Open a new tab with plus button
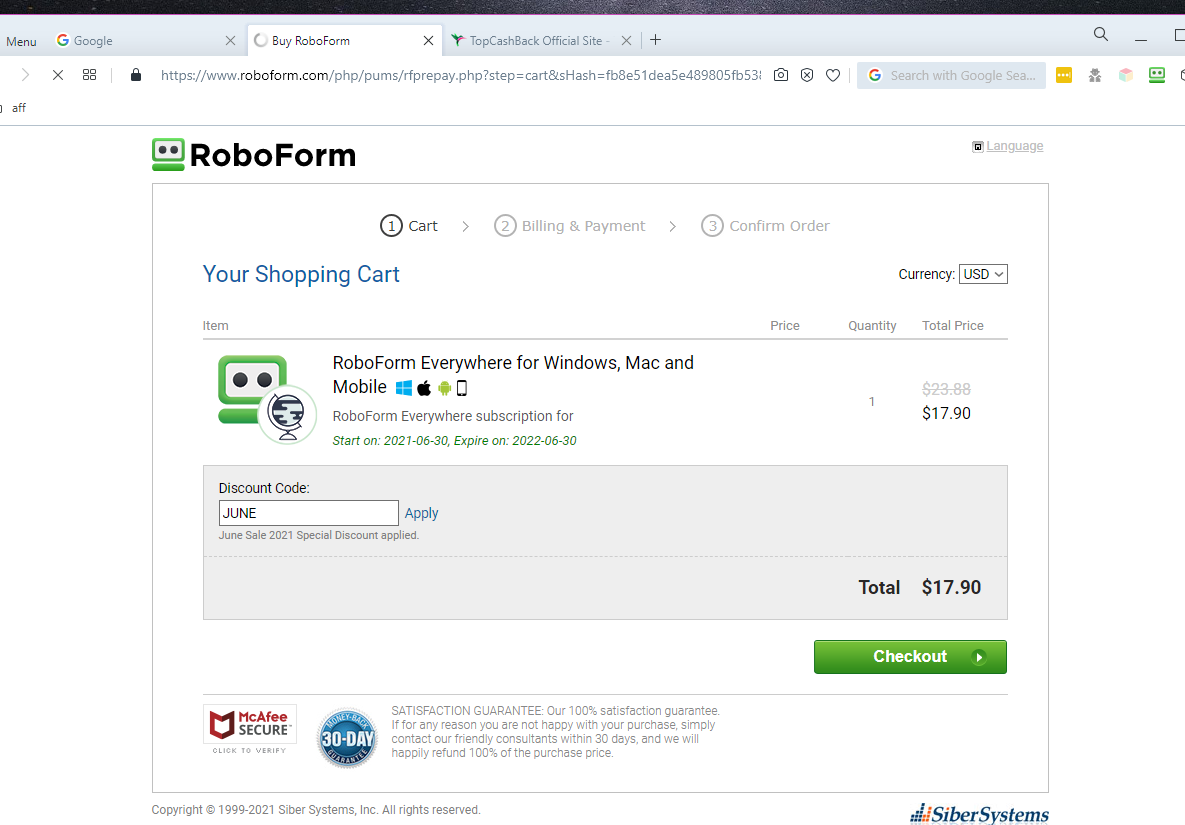The width and height of the screenshot is (1185, 825). pos(656,40)
